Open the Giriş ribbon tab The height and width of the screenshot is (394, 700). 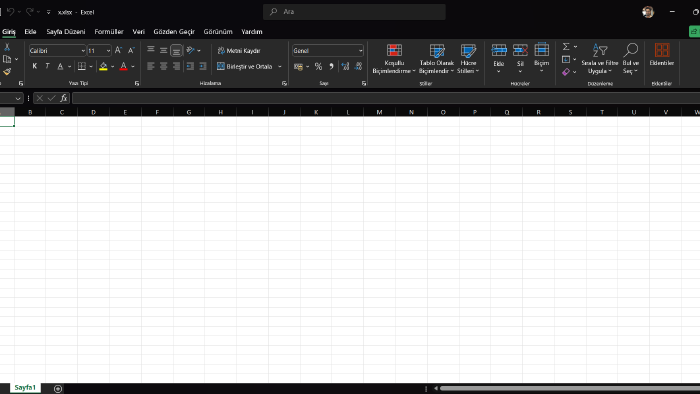[x=8, y=32]
